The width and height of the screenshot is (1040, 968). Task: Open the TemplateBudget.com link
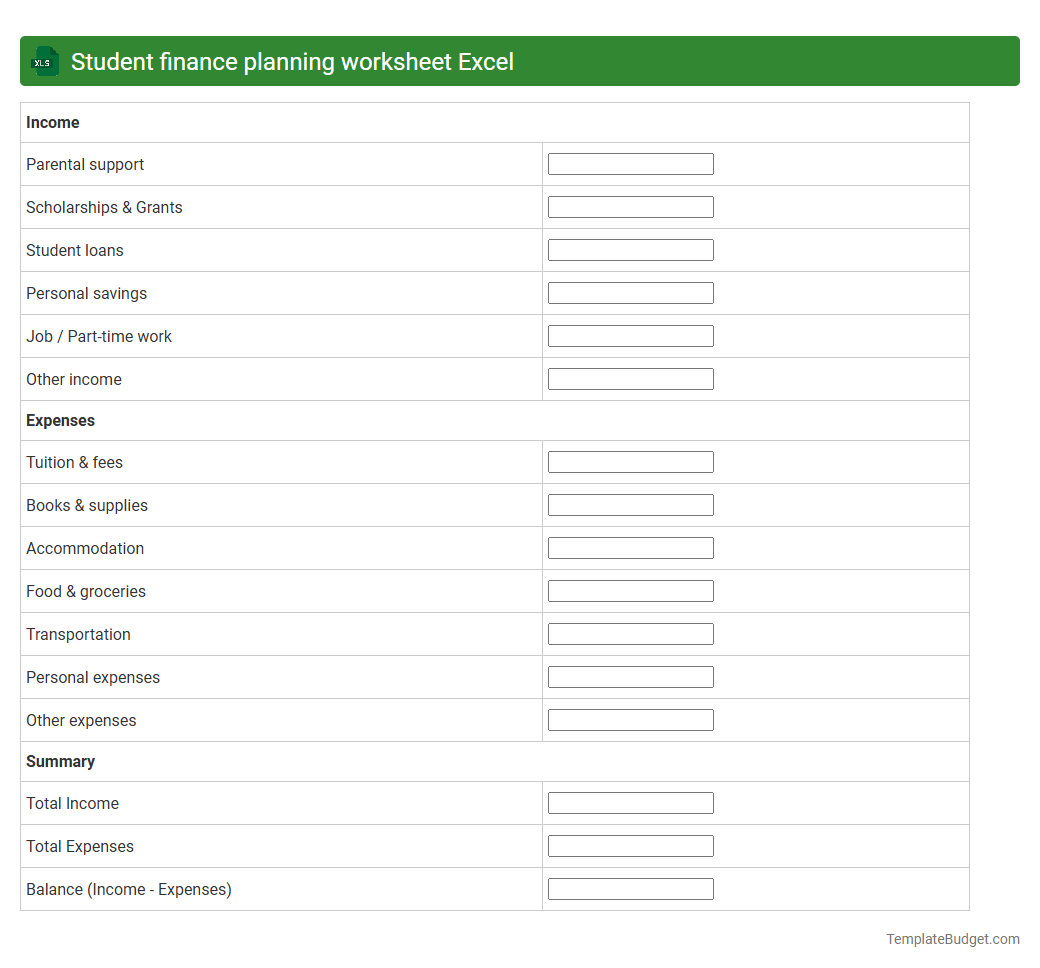pos(952,939)
